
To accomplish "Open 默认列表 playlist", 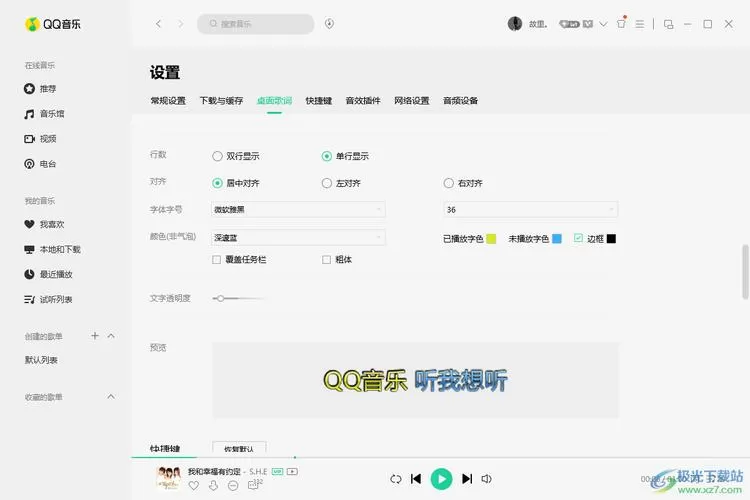I will (x=41, y=360).
